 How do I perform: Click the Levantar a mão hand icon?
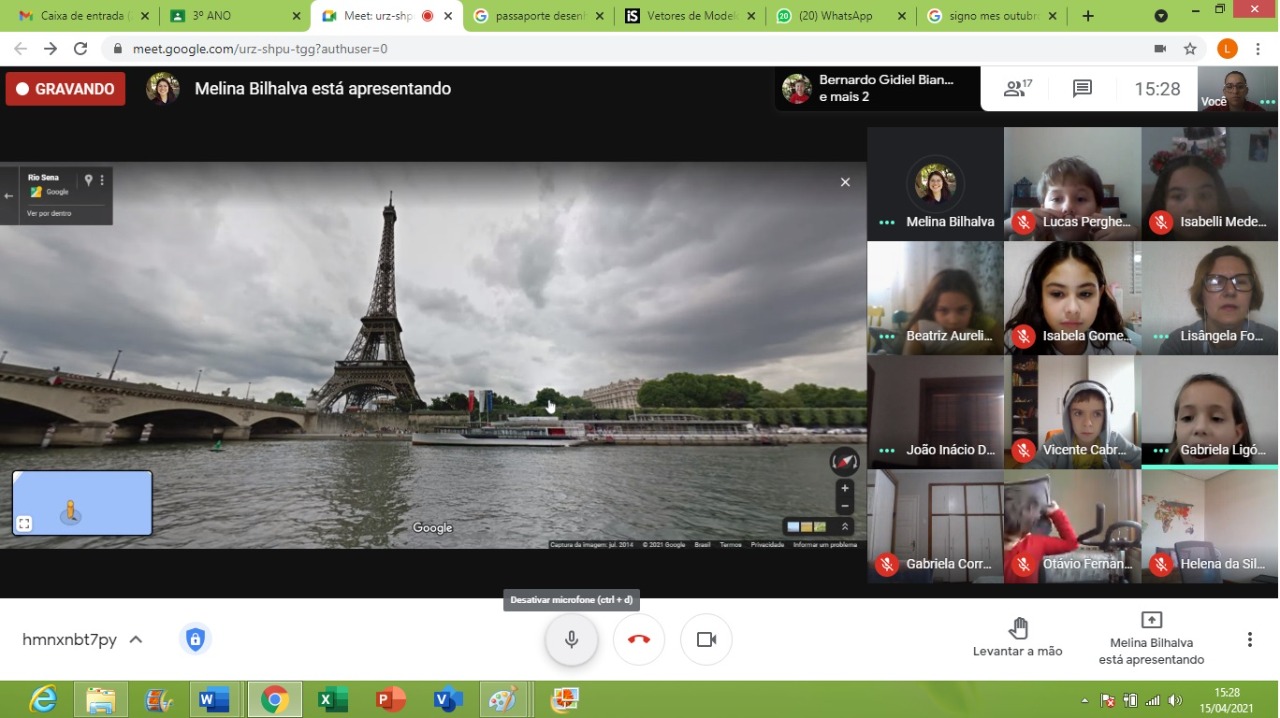pyautogui.click(x=1018, y=628)
